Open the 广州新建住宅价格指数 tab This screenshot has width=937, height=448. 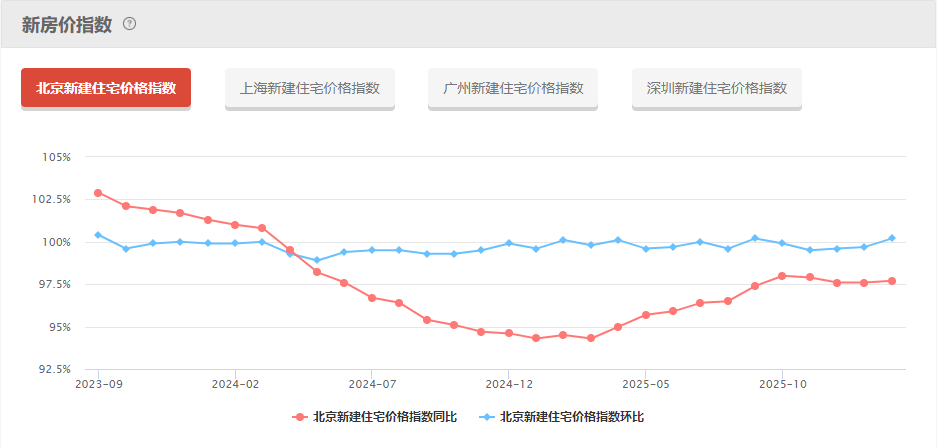[x=513, y=88]
